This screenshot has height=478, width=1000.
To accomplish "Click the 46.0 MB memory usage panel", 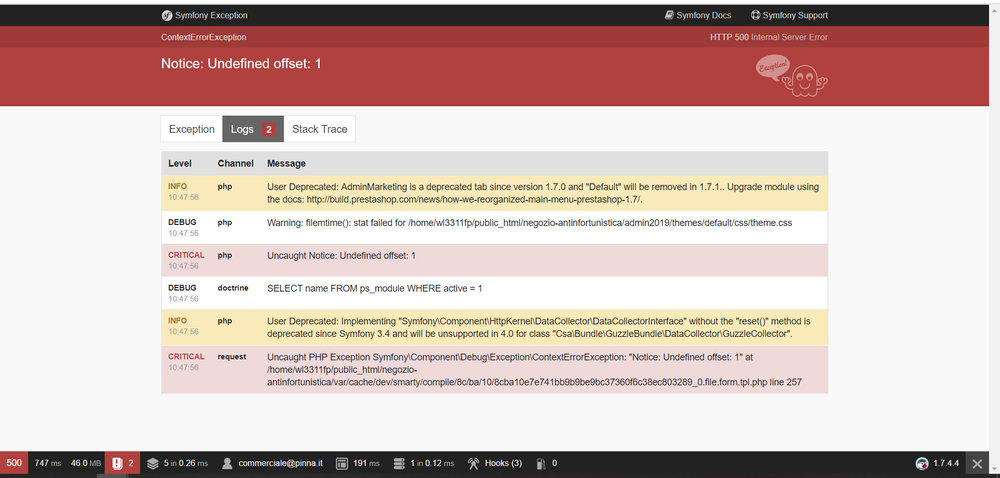I will tap(85, 463).
